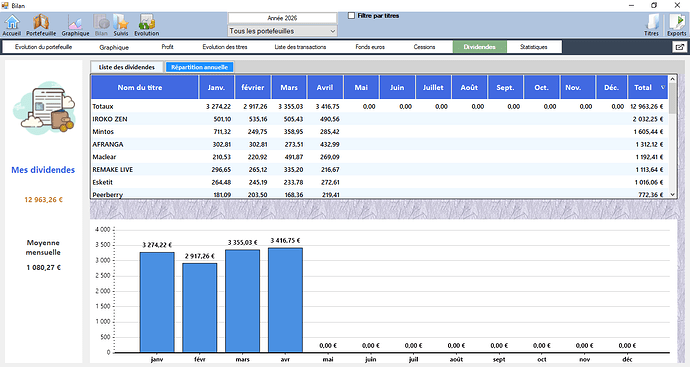The image size is (690, 367).
Task: Open the Evolution toolbar icon
Action: coord(147,25)
